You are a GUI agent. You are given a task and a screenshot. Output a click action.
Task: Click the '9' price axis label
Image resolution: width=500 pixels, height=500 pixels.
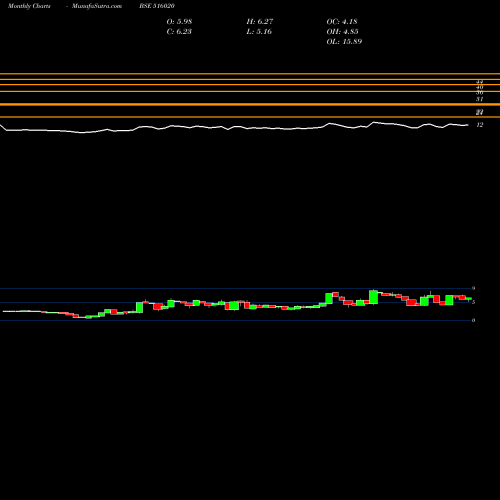[x=473, y=288]
